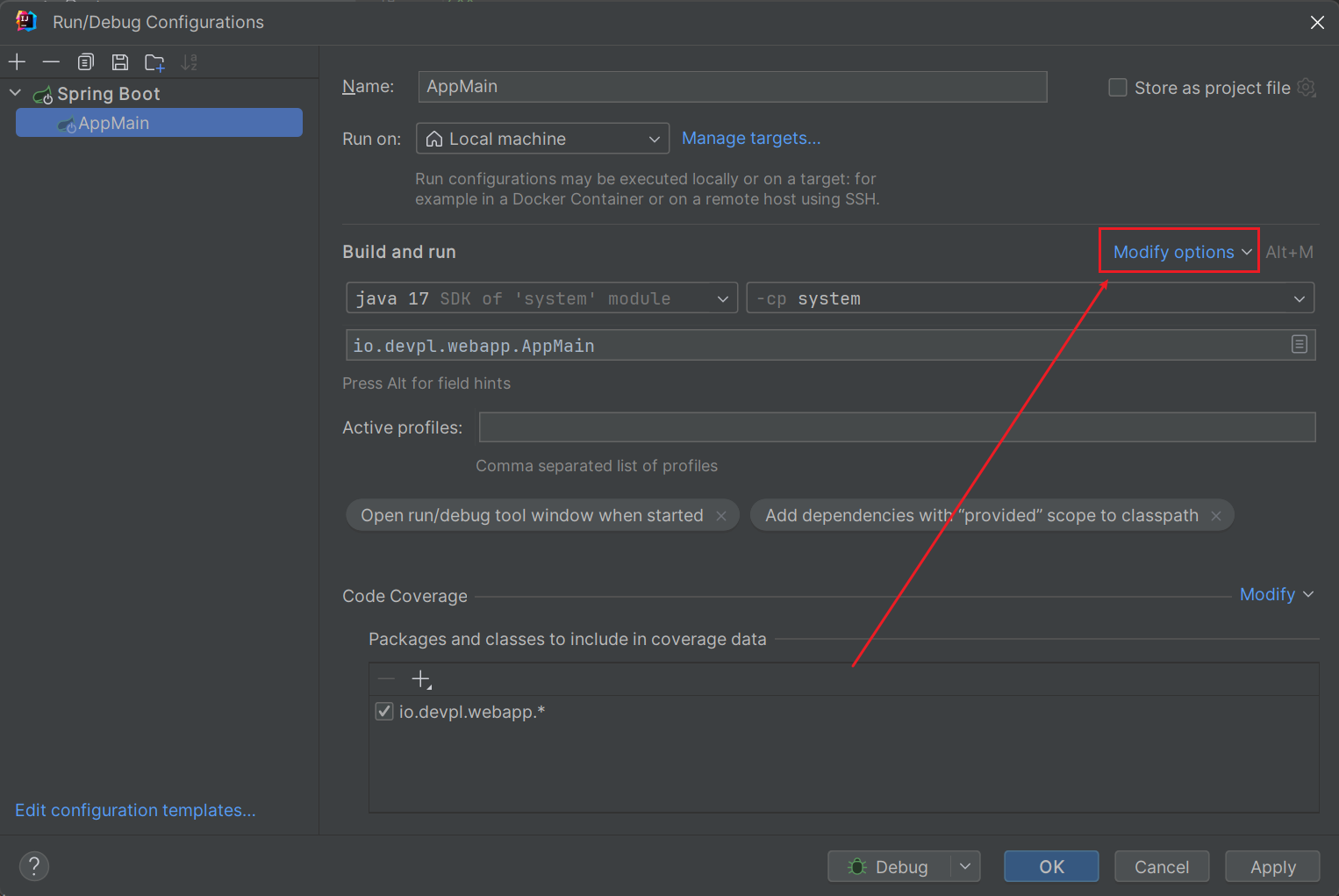Uncheck the io.devpl.webapp.* coverage checkbox
Image resolution: width=1339 pixels, height=896 pixels.
coord(384,712)
